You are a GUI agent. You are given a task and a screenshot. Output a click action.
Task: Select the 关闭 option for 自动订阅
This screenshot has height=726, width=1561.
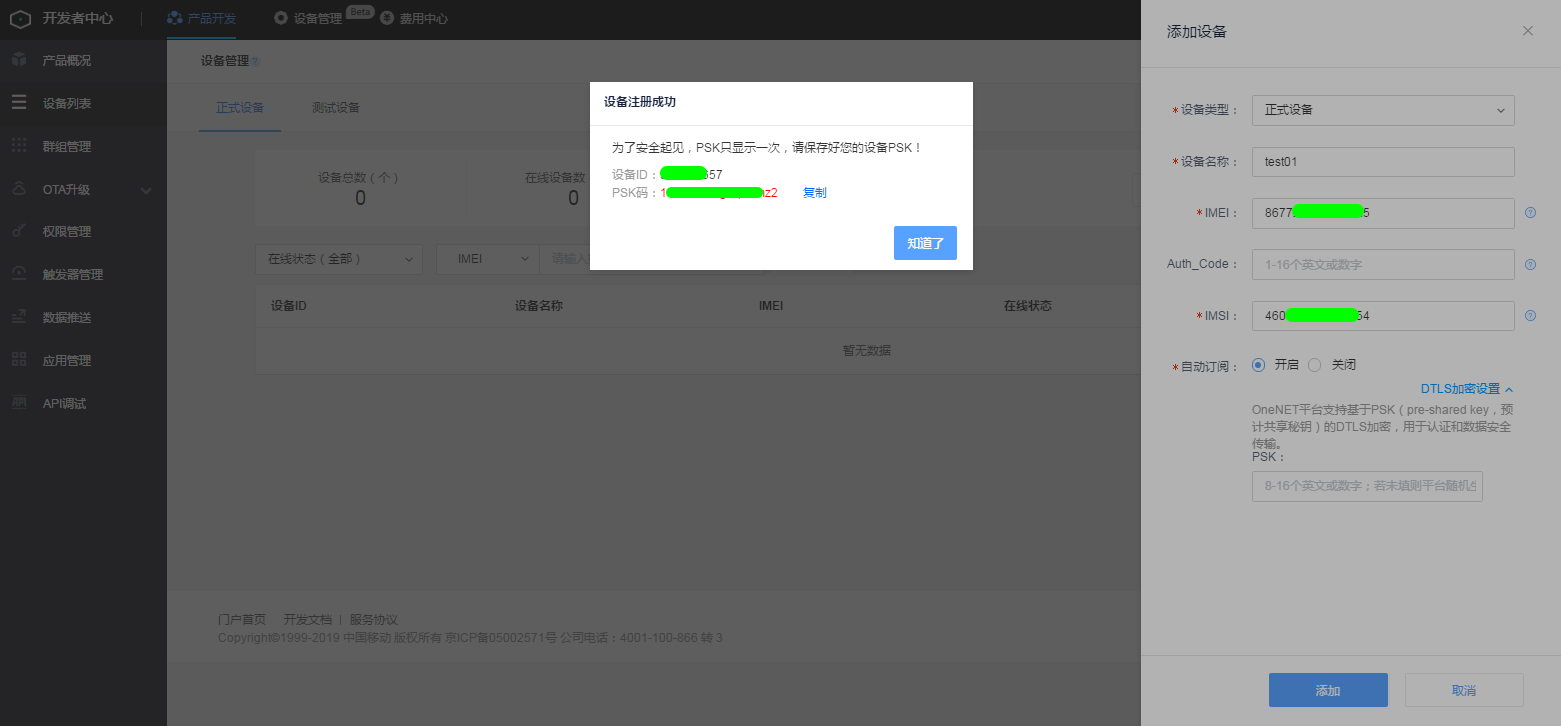[x=1314, y=364]
